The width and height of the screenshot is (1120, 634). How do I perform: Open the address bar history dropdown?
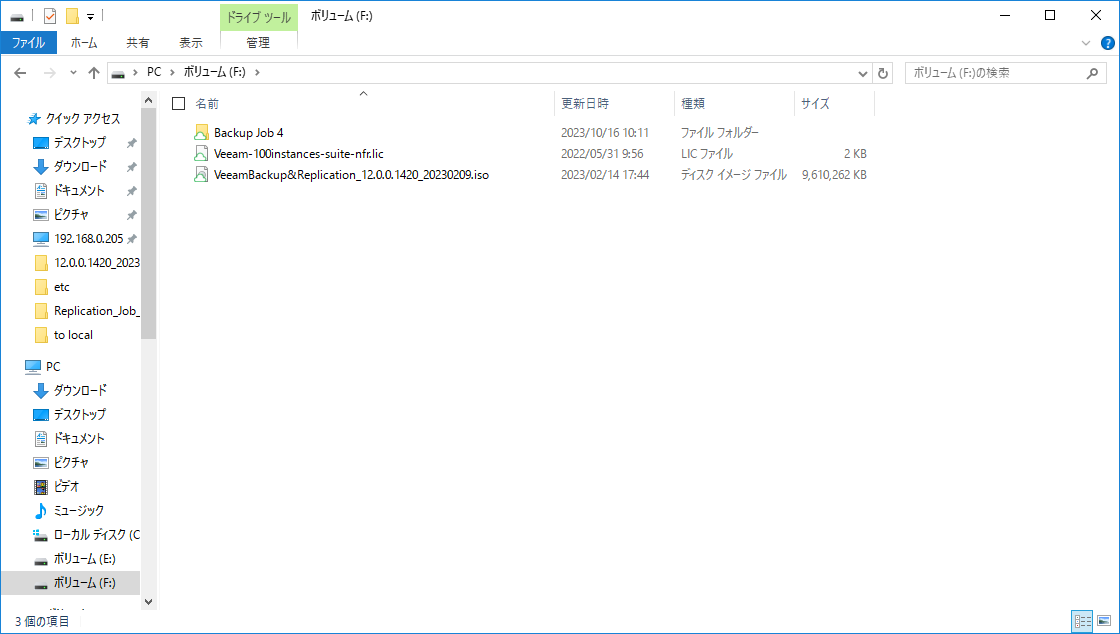pos(863,73)
